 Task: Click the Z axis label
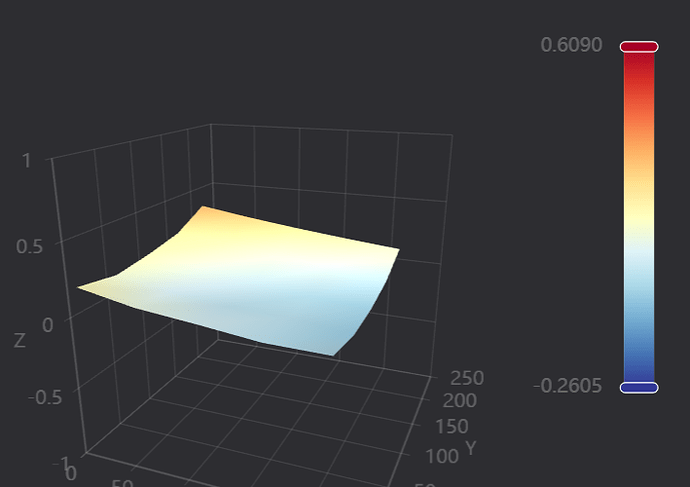pyautogui.click(x=19, y=341)
